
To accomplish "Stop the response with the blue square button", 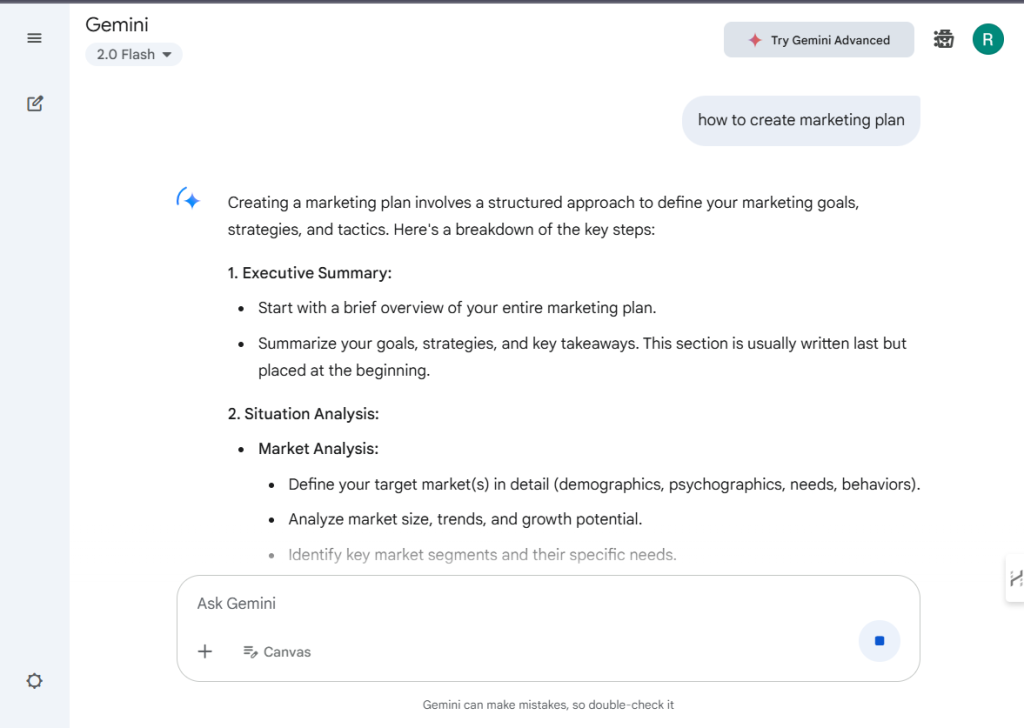I will click(x=879, y=641).
